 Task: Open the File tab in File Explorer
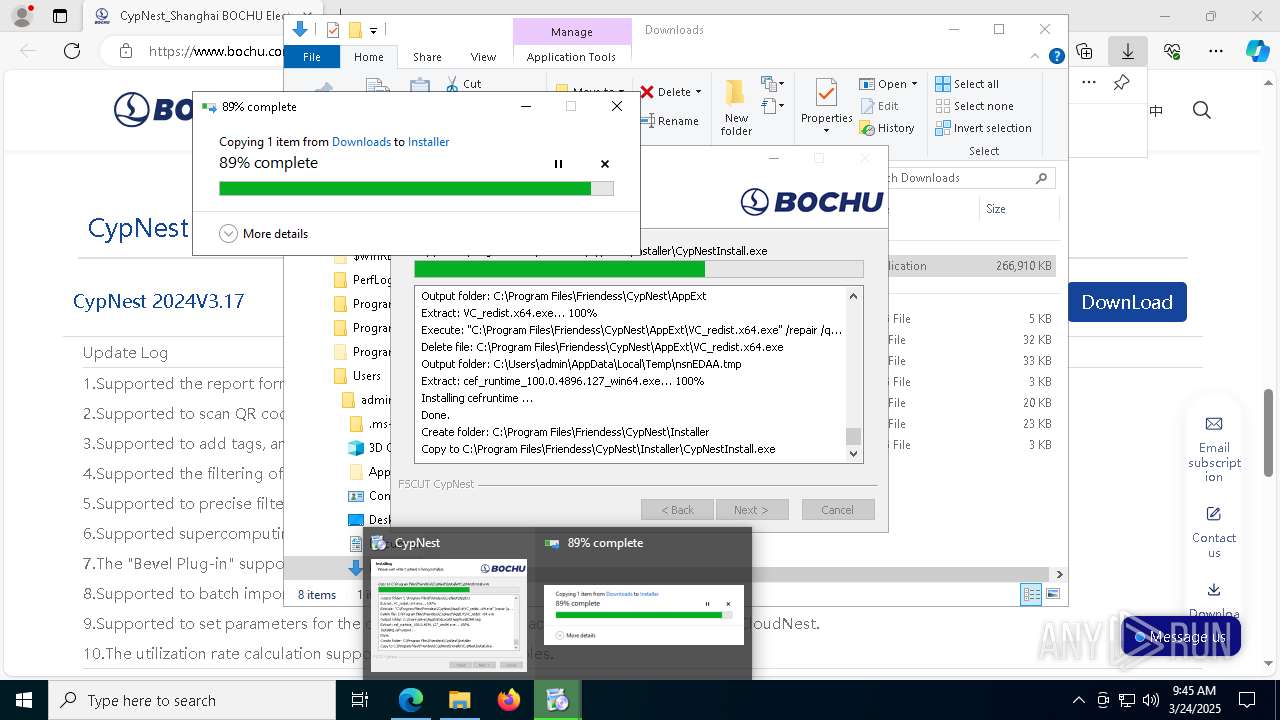(x=312, y=57)
